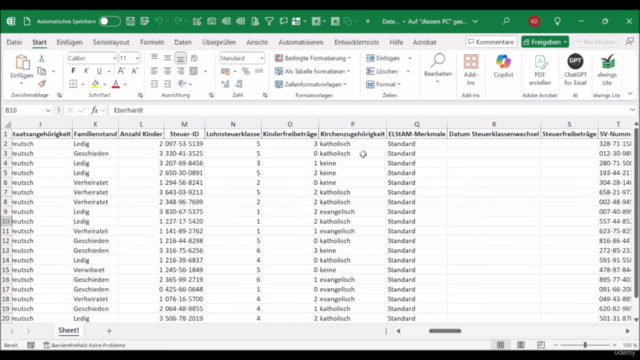This screenshot has height=360, width=640.
Task: Apply the thousands separator 000 format
Action: [259, 71]
